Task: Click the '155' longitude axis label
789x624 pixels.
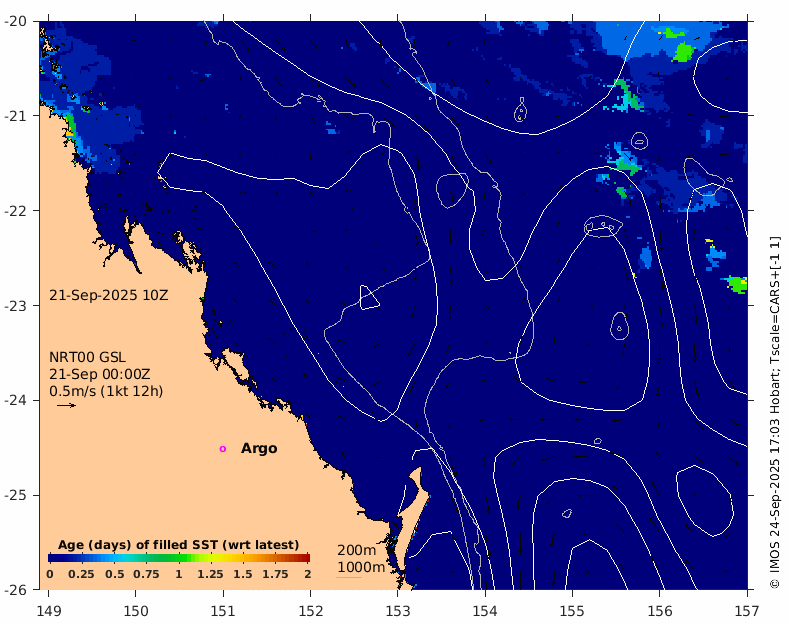Action: 572,611
